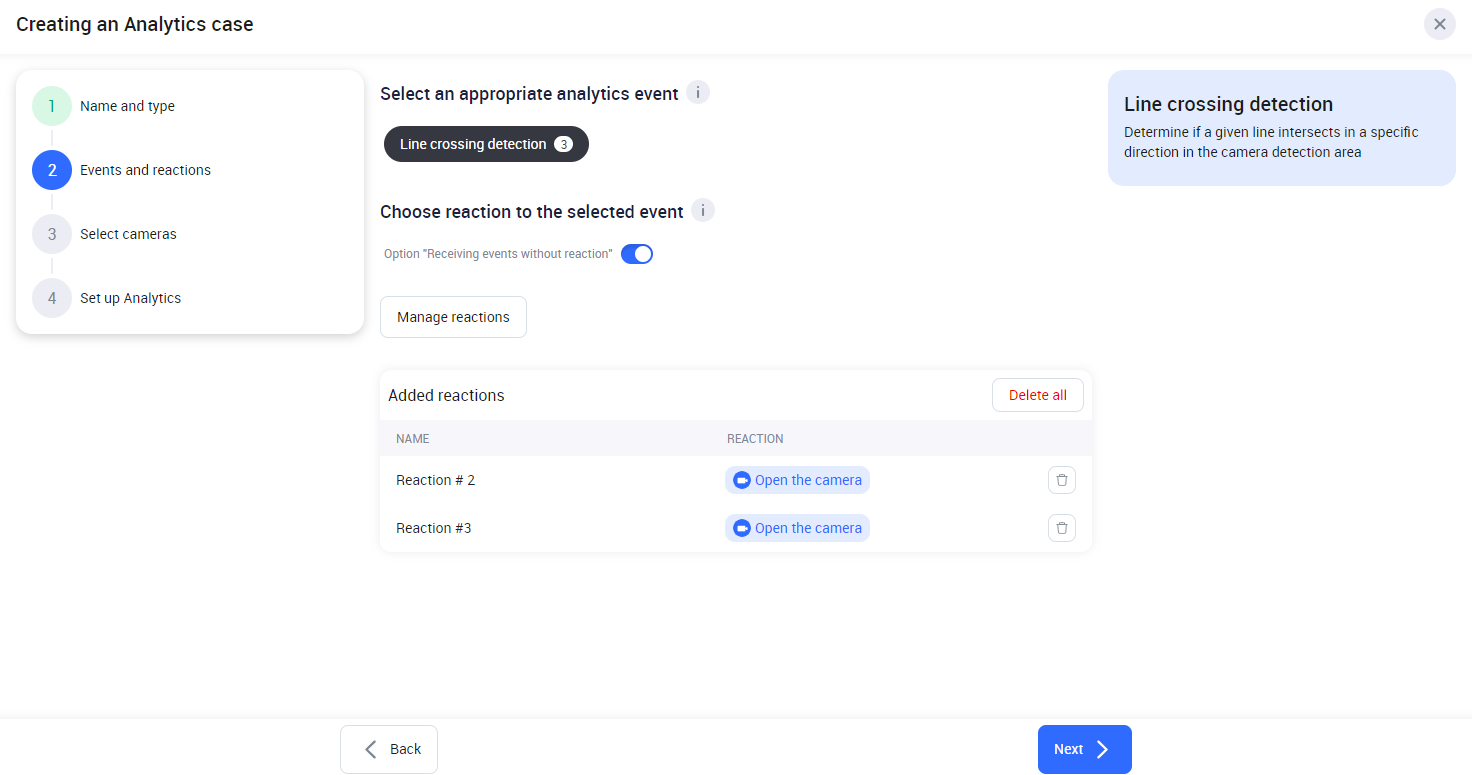This screenshot has width=1472, height=775.
Task: Click Open the camera tag for Reaction #3
Action: coord(807,528)
